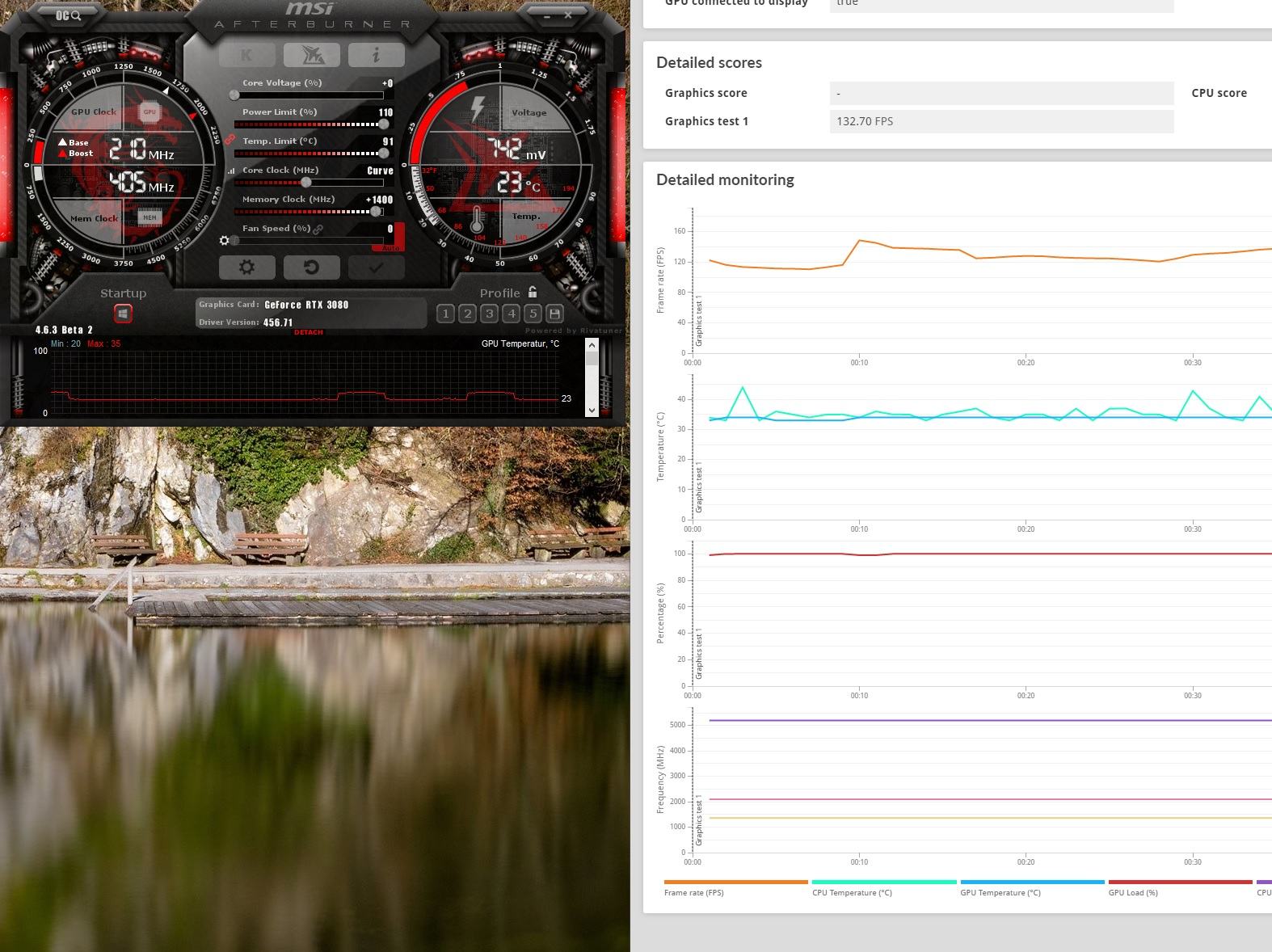This screenshot has width=1272, height=952.
Task: Click the driver version 456.71 text
Action: click(x=278, y=322)
